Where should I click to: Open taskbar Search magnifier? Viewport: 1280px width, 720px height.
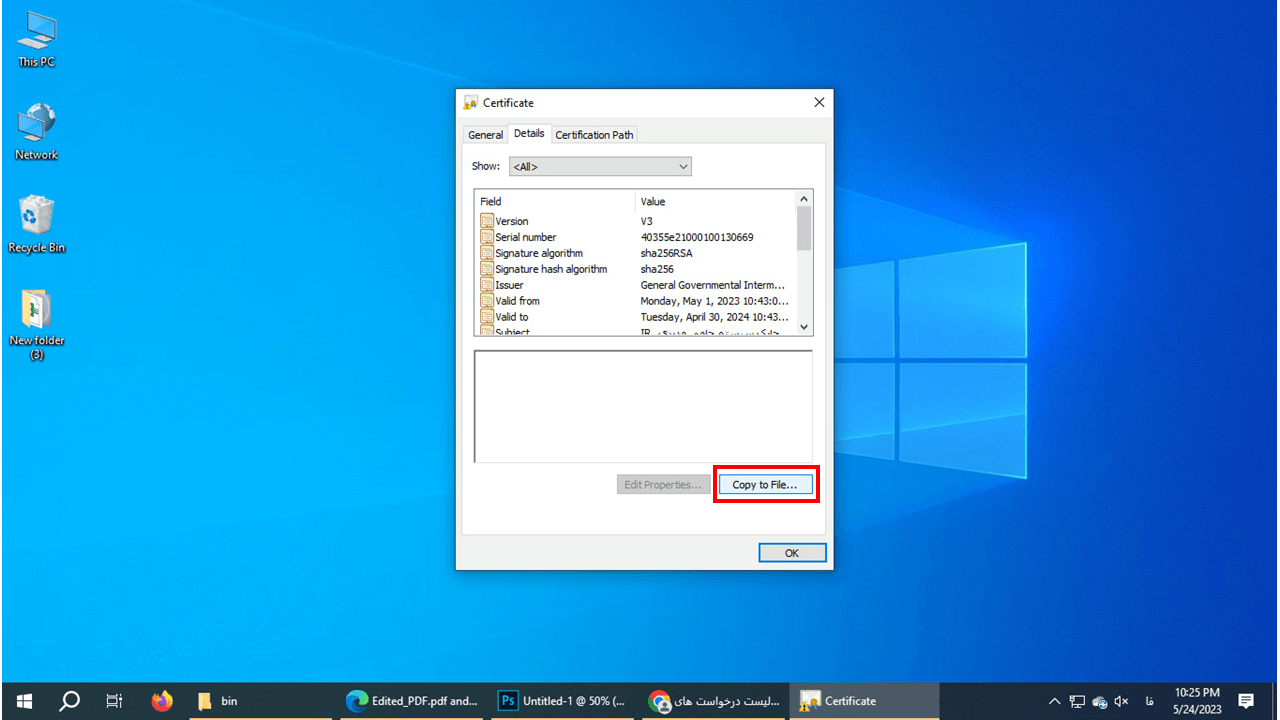[x=69, y=701]
